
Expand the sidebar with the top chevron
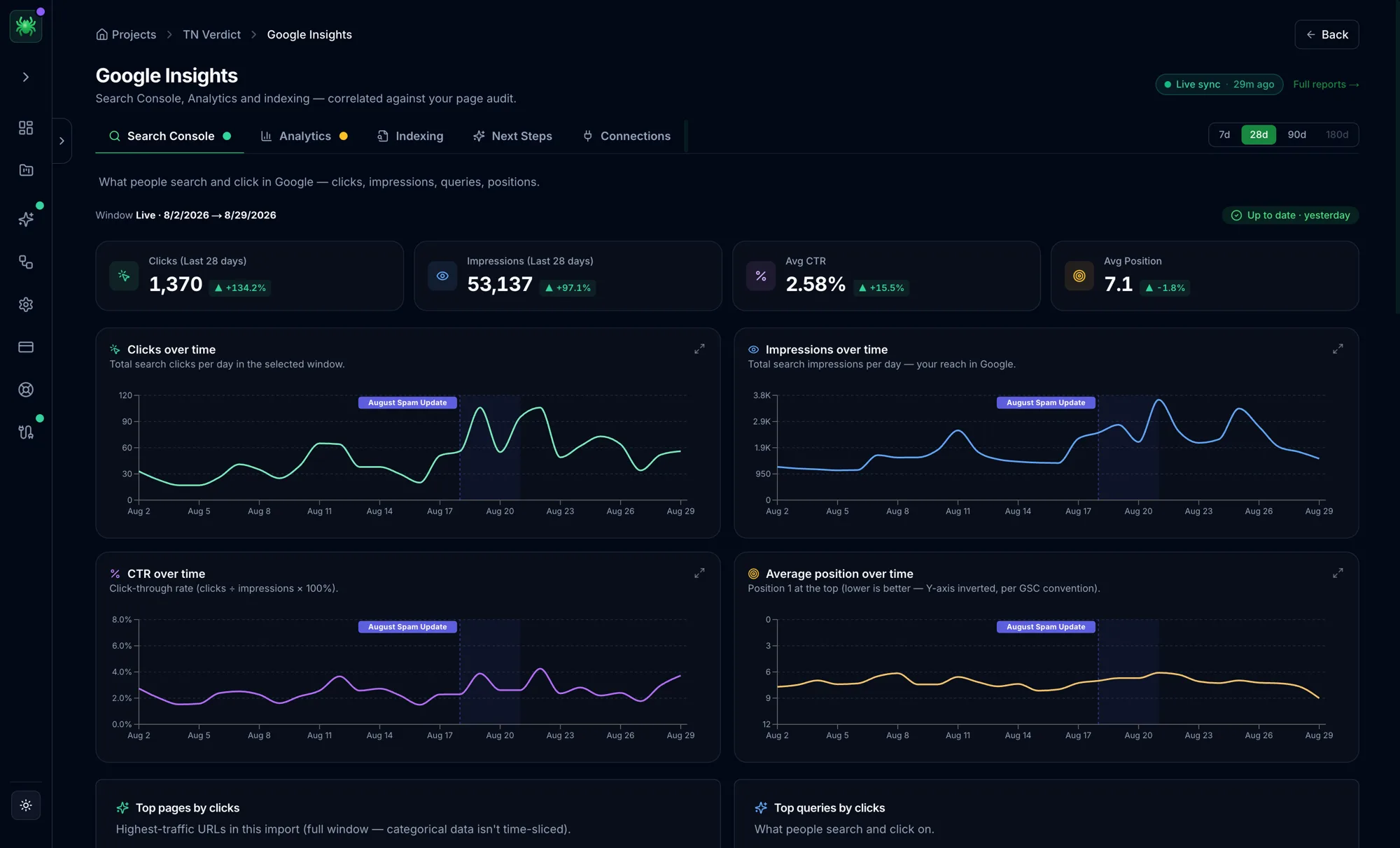[26, 77]
